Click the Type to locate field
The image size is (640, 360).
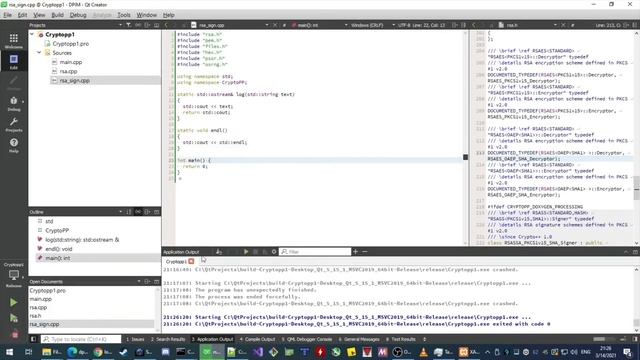81,339
